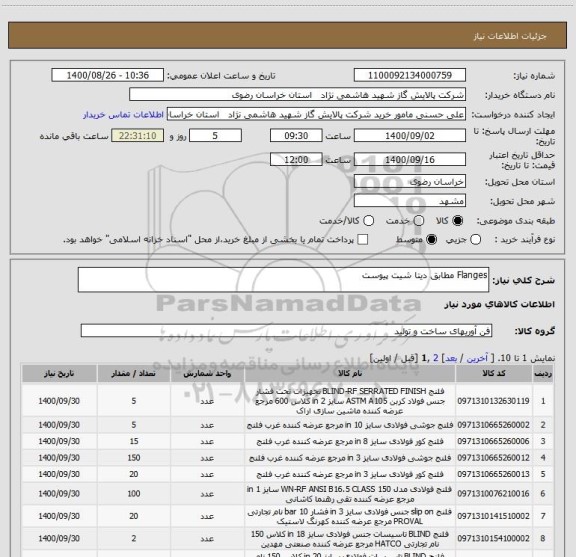Click the BLIND HATCO 18 in flange item
The image size is (576, 557).
(x=350, y=539)
